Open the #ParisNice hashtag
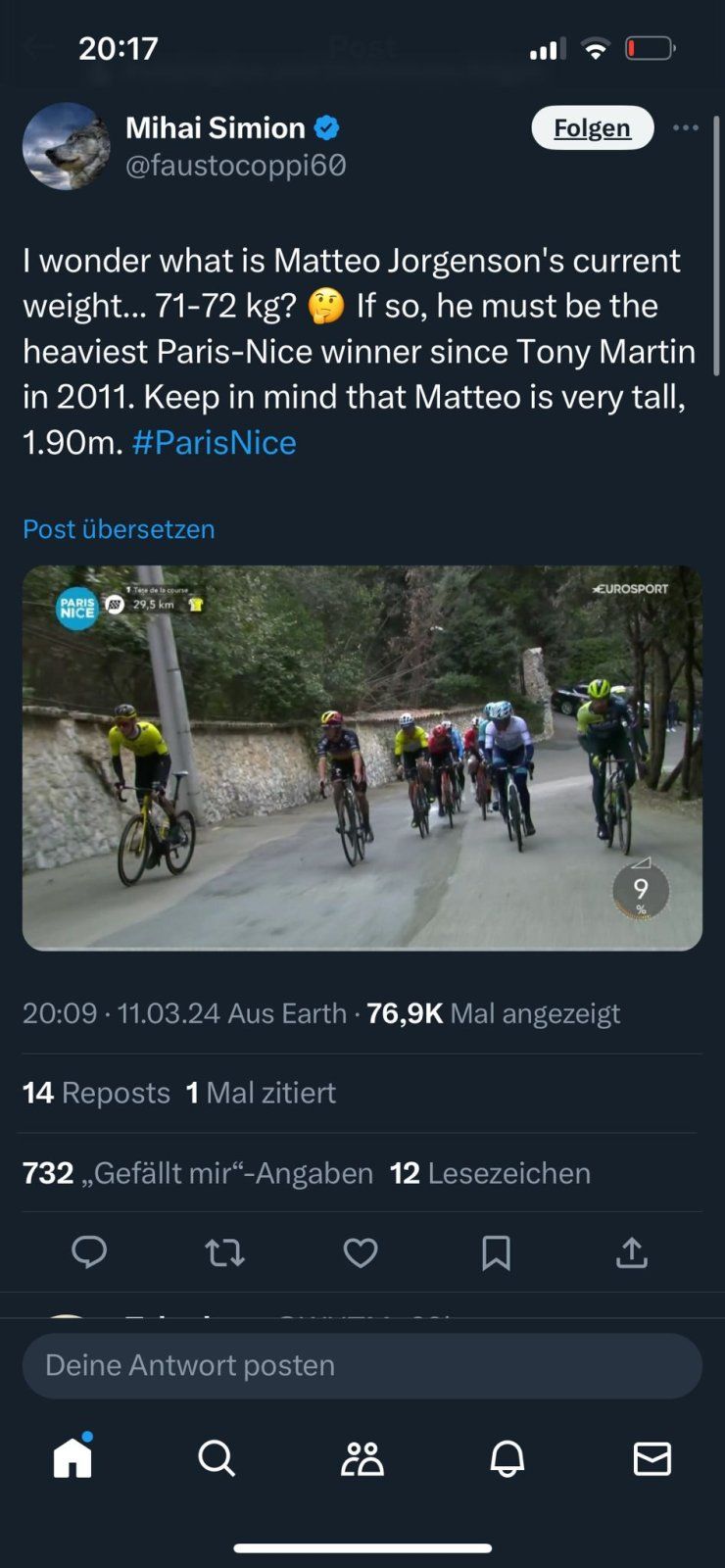725x1568 pixels. pyautogui.click(x=214, y=442)
